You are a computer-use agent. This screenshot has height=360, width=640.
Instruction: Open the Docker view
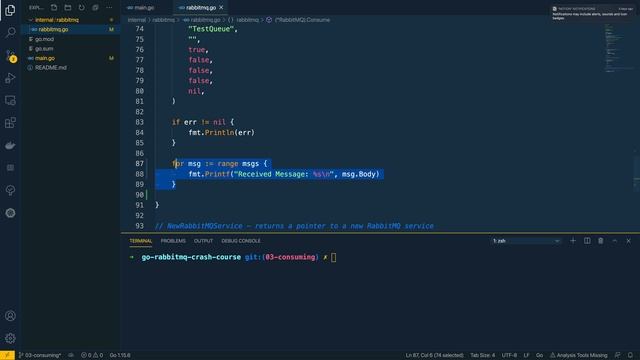click(10, 145)
